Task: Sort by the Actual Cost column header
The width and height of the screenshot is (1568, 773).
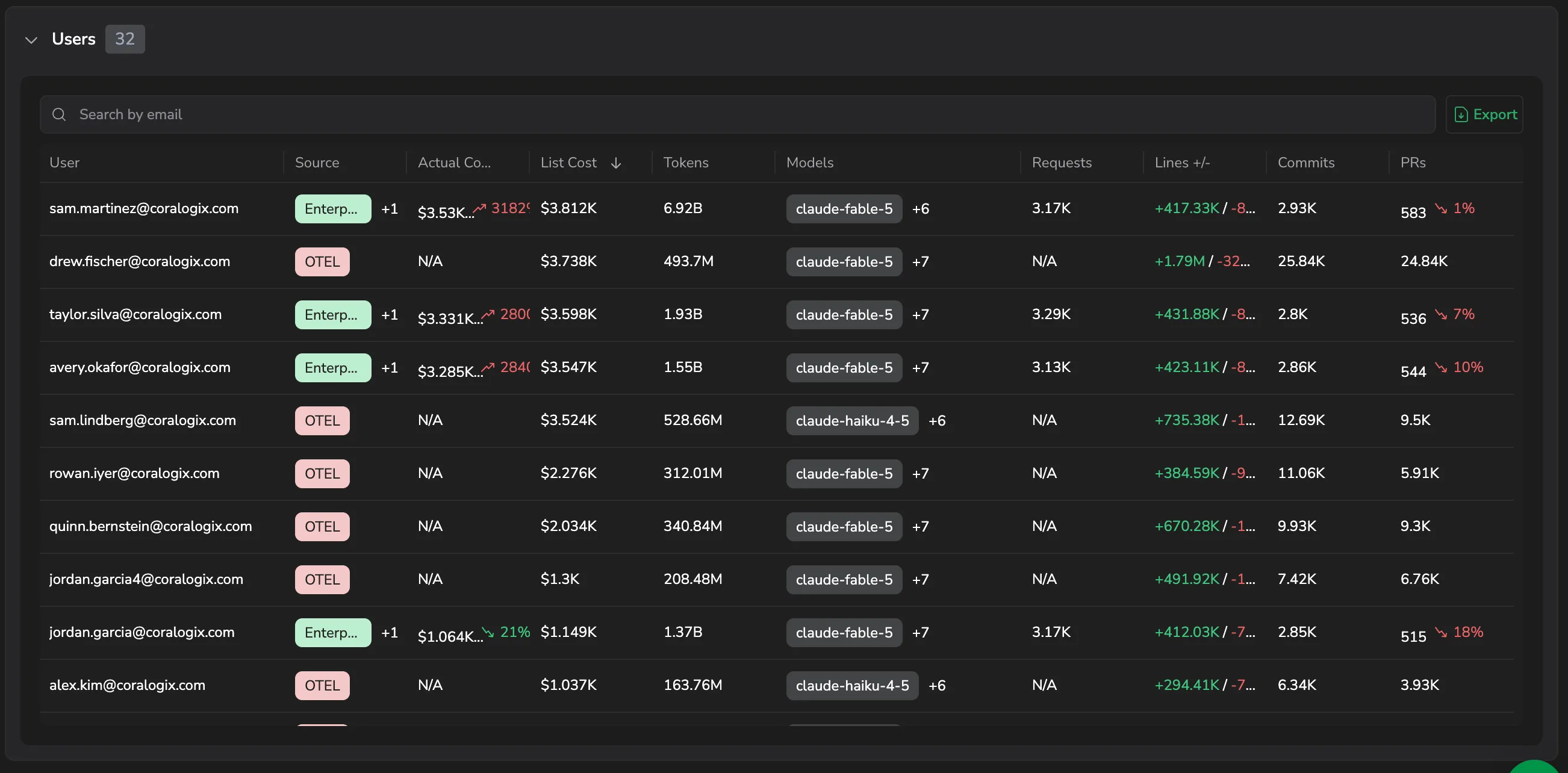Action: tap(454, 163)
